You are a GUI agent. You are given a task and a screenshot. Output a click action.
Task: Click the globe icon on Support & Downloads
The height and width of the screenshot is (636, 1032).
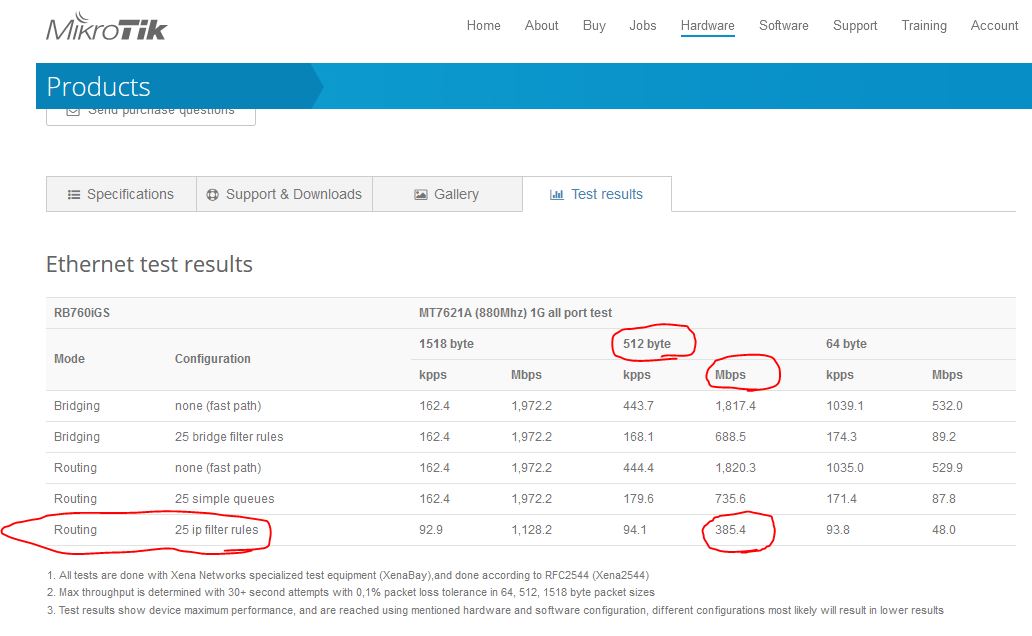[212, 194]
